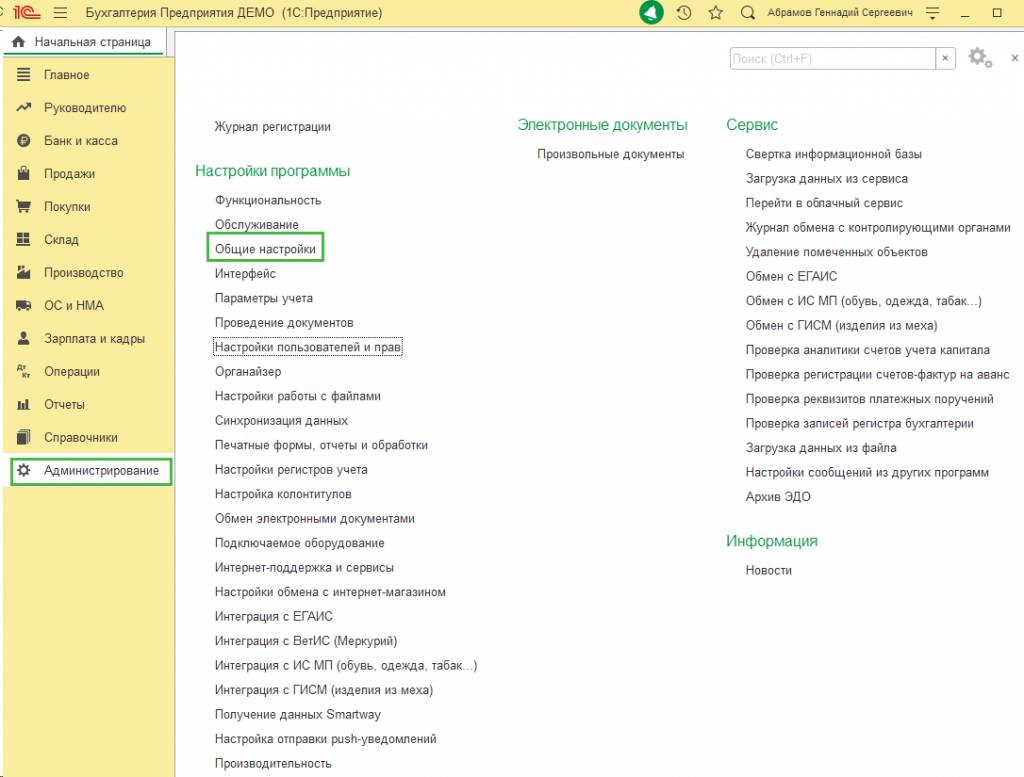This screenshot has height=777, width=1024.
Task: Click the Зарплата и кадры person icon
Action: [x=24, y=338]
